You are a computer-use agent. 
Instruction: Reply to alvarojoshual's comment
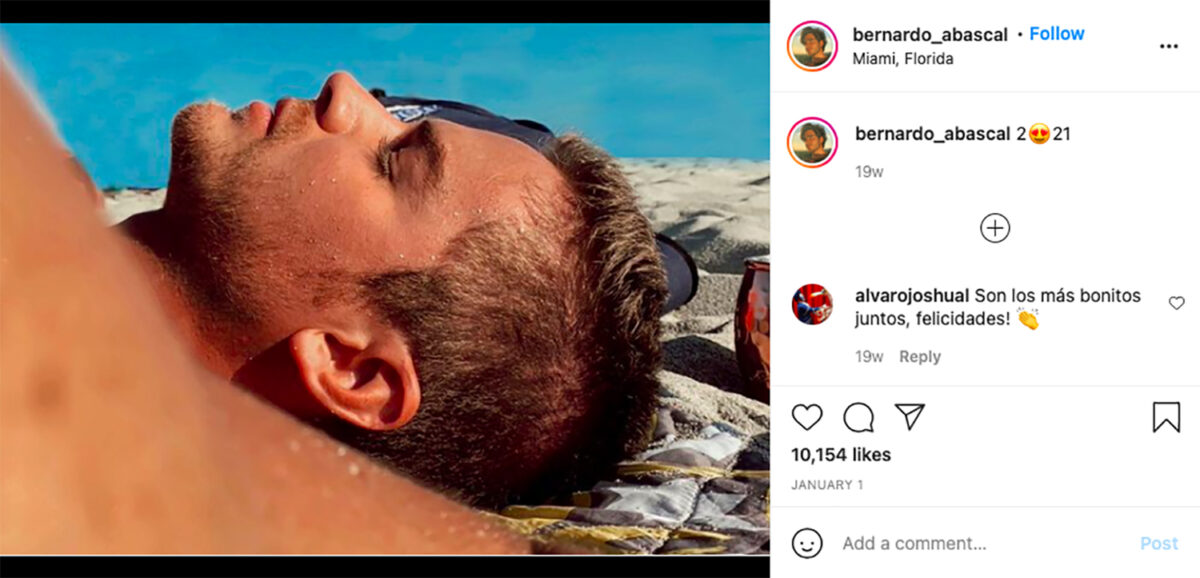pos(919,357)
